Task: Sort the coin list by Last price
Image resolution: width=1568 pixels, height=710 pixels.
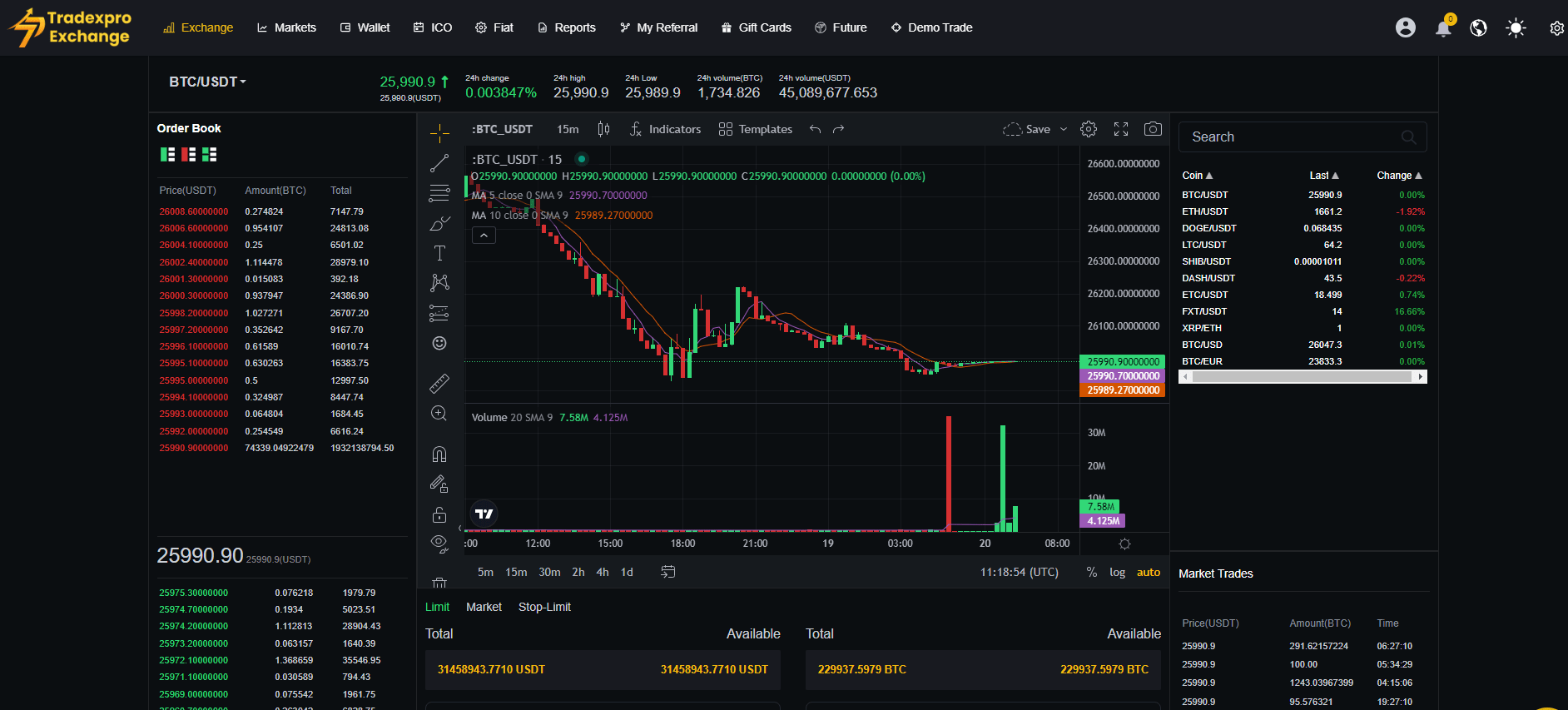Action: coord(1324,176)
